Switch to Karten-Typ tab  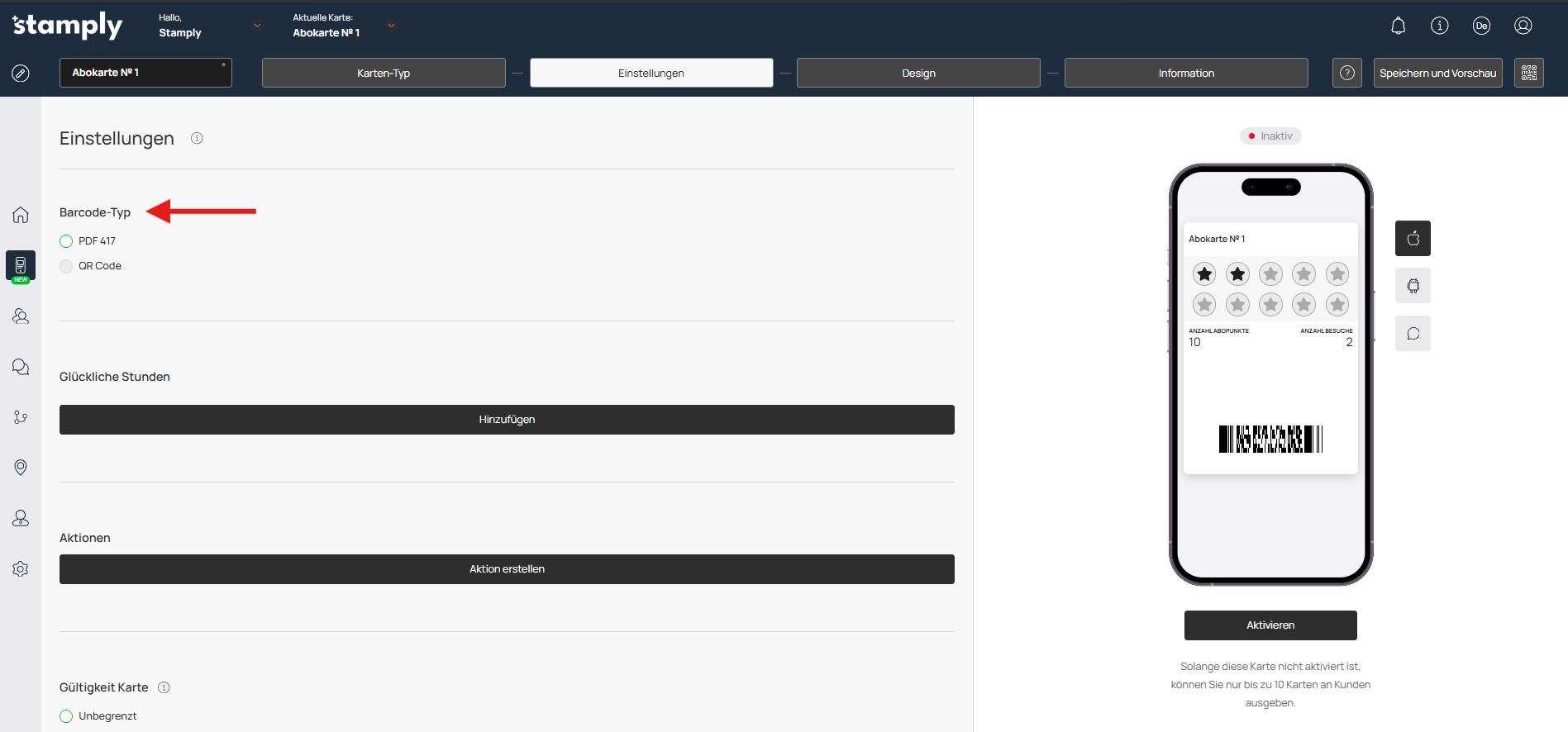(x=384, y=73)
